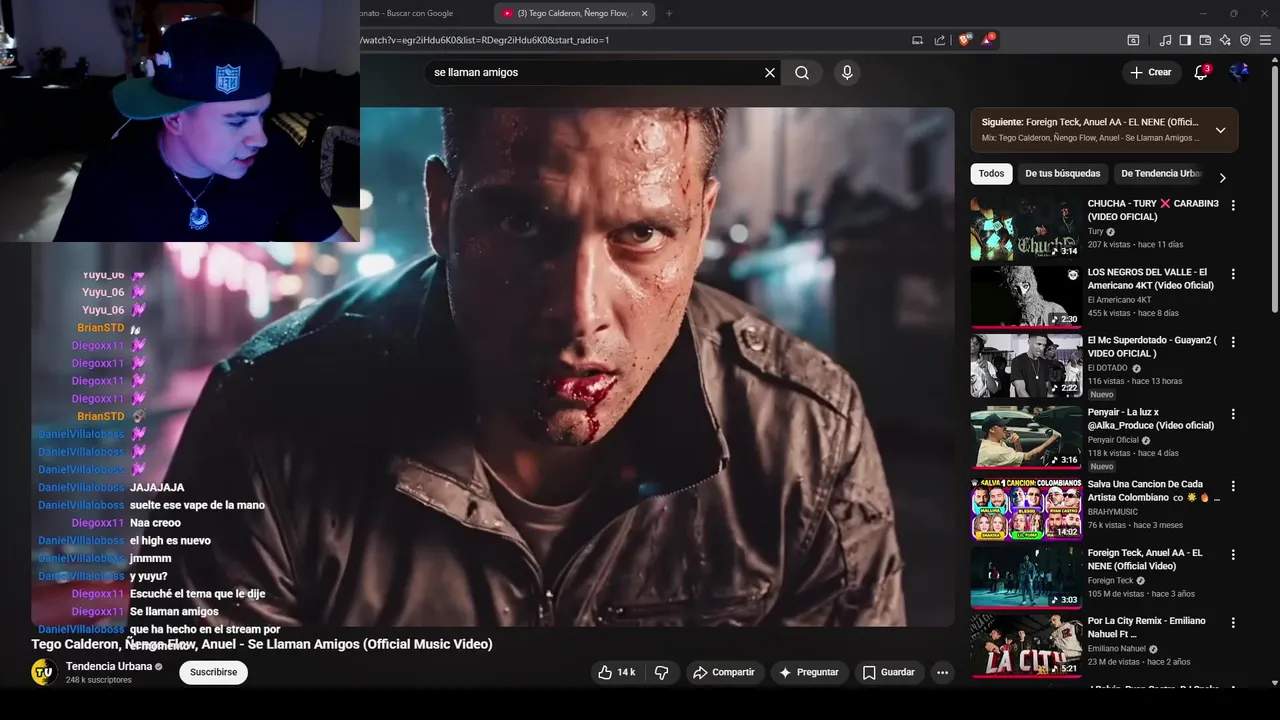This screenshot has width=1280, height=720.
Task: Click the Suscribirse button
Action: tap(213, 673)
